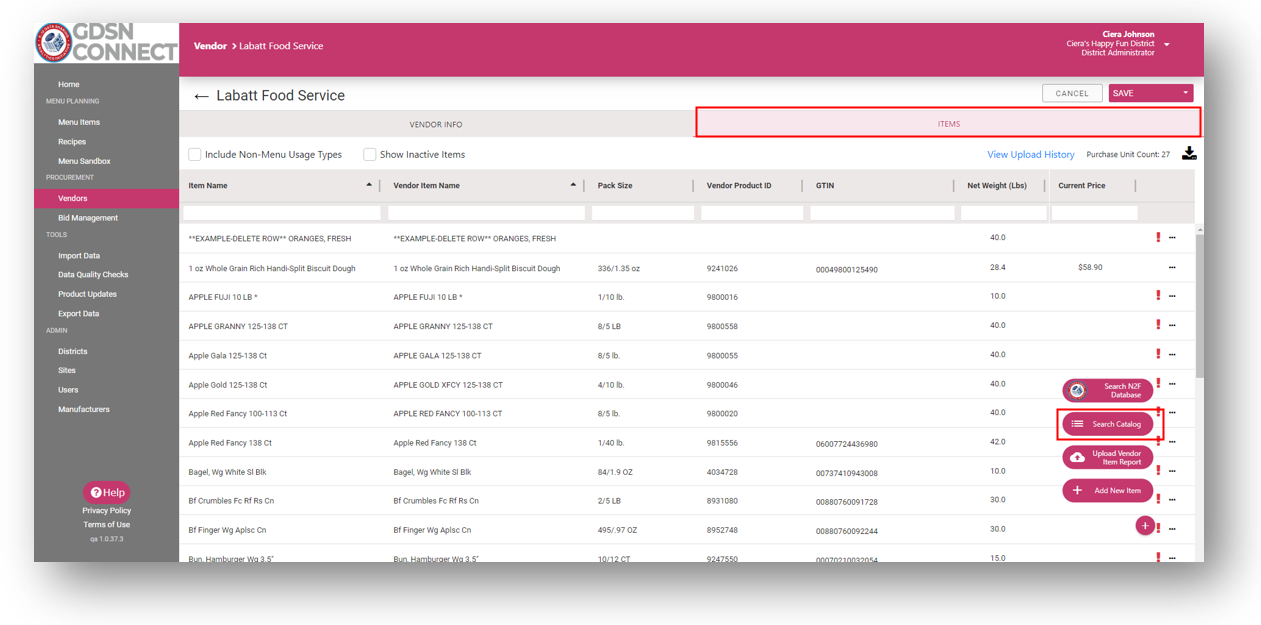Expand the Save button dropdown arrow
Image resolution: width=1261 pixels, height=625 pixels.
[1186, 93]
